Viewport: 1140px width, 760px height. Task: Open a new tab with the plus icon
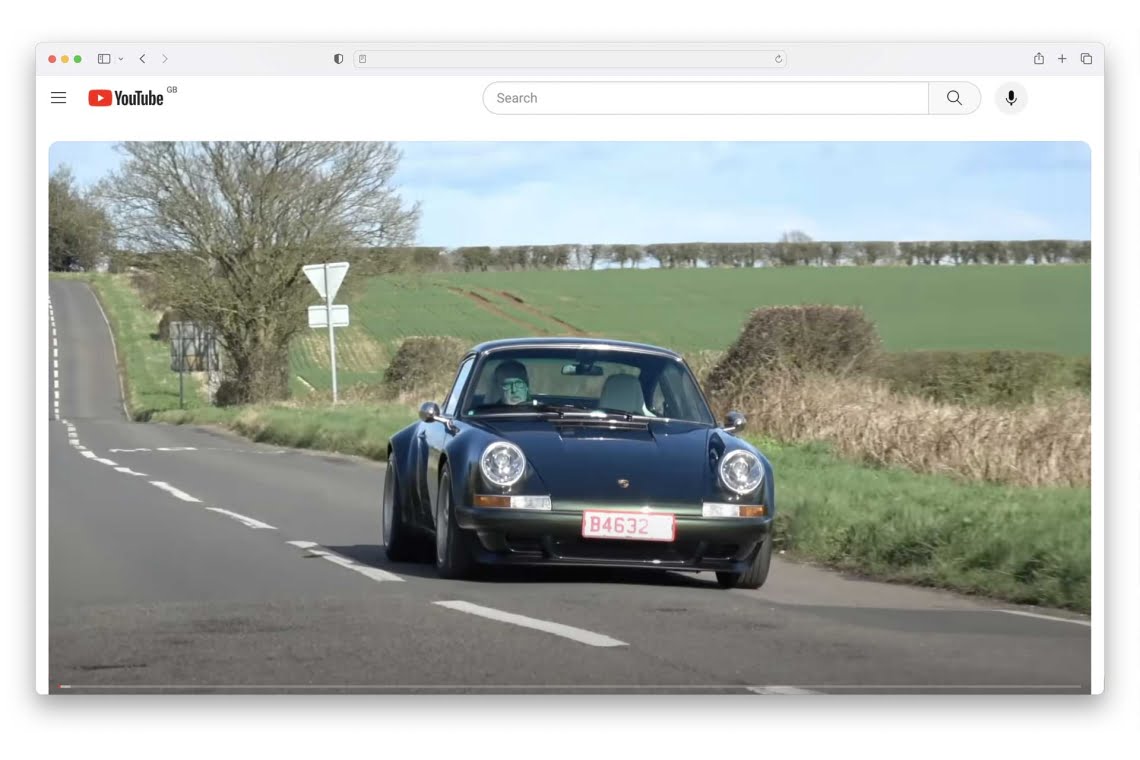(1062, 59)
